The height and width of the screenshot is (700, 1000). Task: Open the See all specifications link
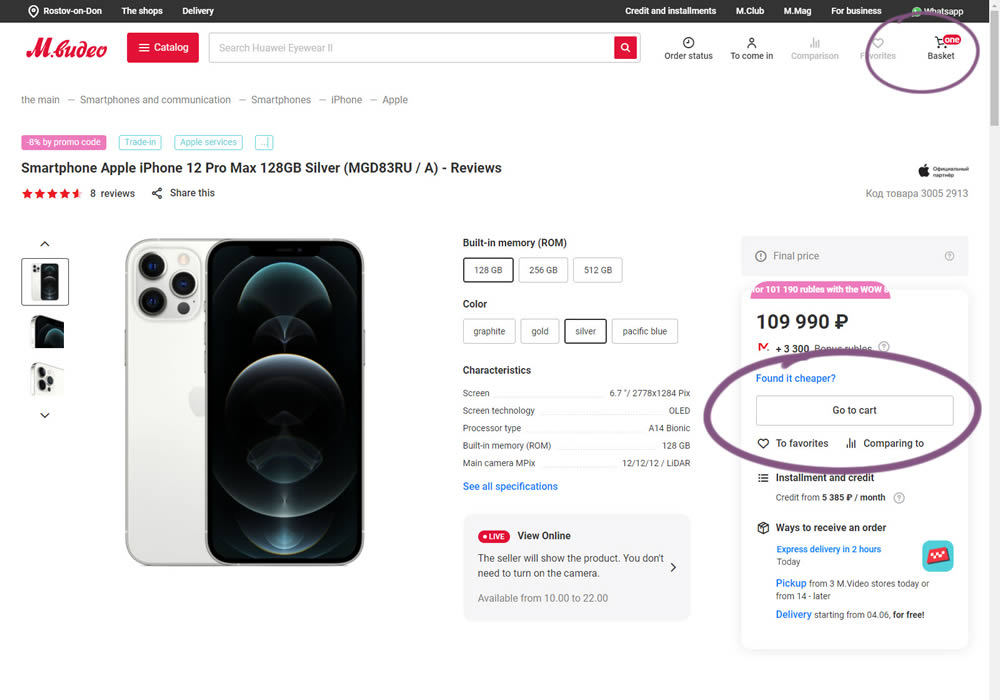click(x=510, y=486)
